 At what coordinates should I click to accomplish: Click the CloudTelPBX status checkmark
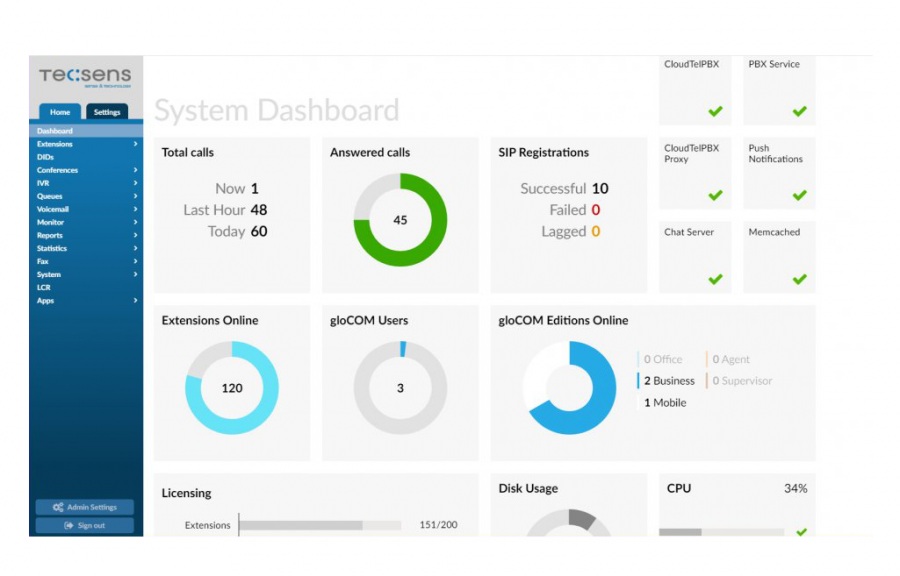[715, 111]
